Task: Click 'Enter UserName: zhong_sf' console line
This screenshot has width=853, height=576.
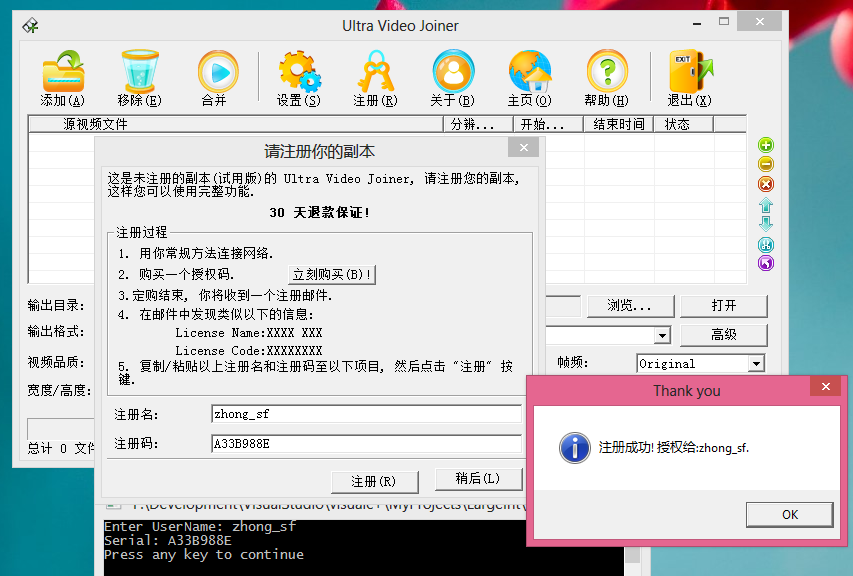Action: (x=200, y=527)
